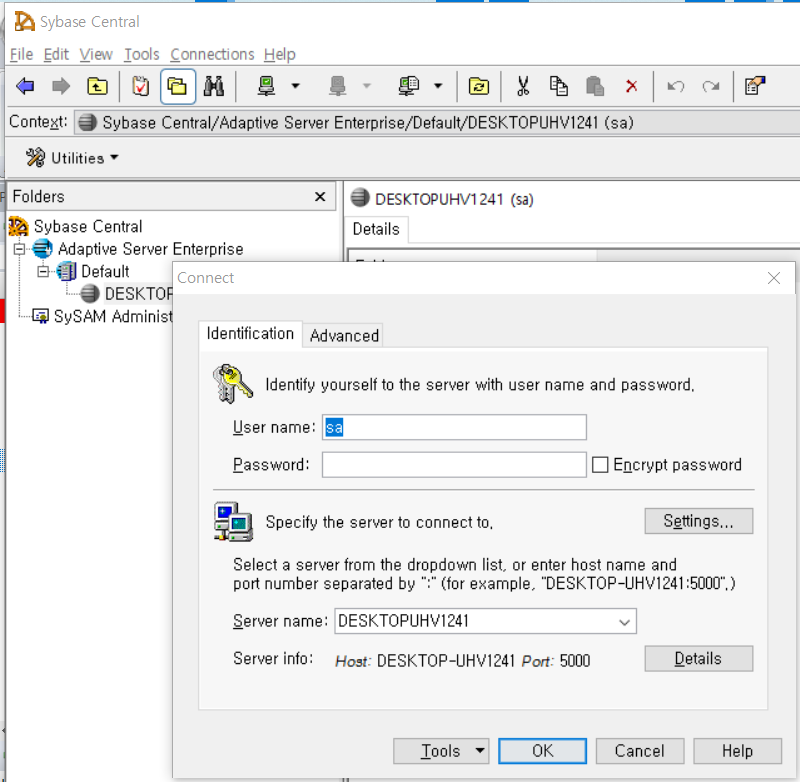This screenshot has width=800, height=782.
Task: Open the connection profiles dropdown arrow
Action: tap(438, 86)
